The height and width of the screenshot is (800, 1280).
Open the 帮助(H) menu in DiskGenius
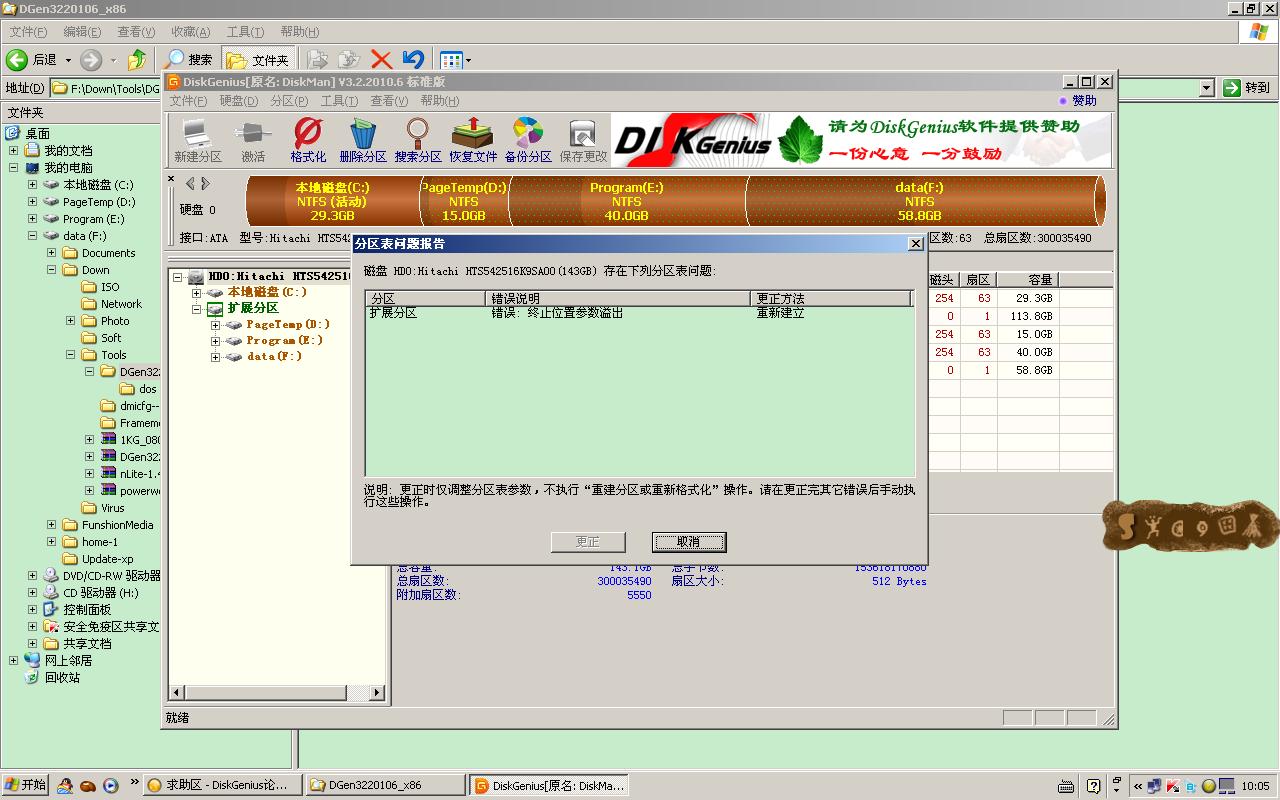pyautogui.click(x=440, y=101)
